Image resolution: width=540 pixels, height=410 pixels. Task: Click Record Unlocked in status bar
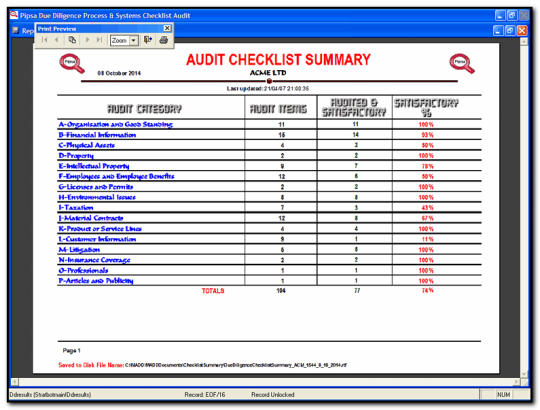pos(273,395)
